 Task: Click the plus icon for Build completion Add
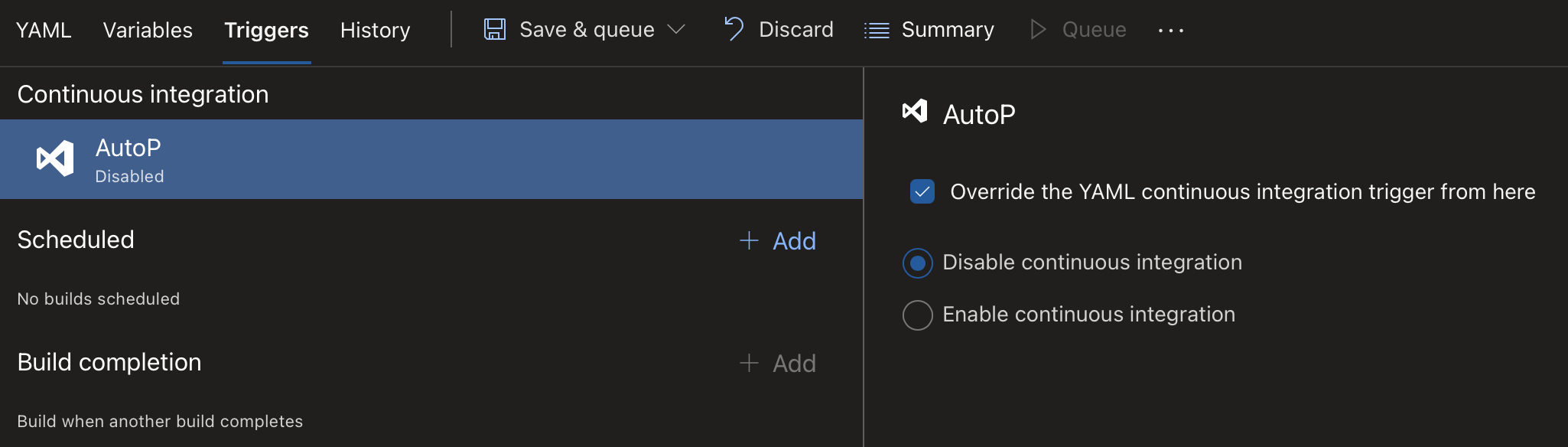(749, 363)
